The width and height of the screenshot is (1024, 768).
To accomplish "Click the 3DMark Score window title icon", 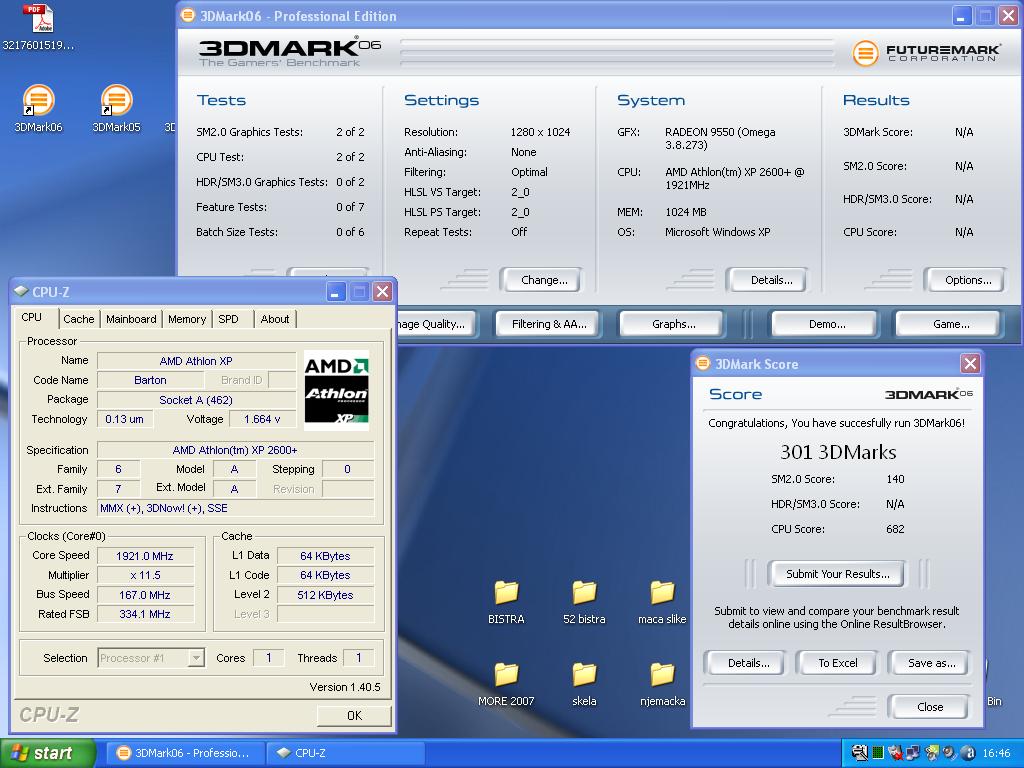I will point(703,363).
